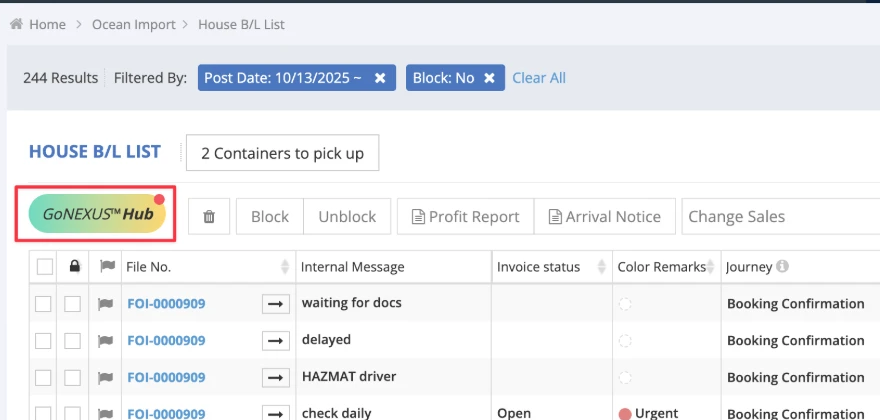Set the color remark circle for the 'waiting for docs' row
The height and width of the screenshot is (420, 880).
coord(625,304)
